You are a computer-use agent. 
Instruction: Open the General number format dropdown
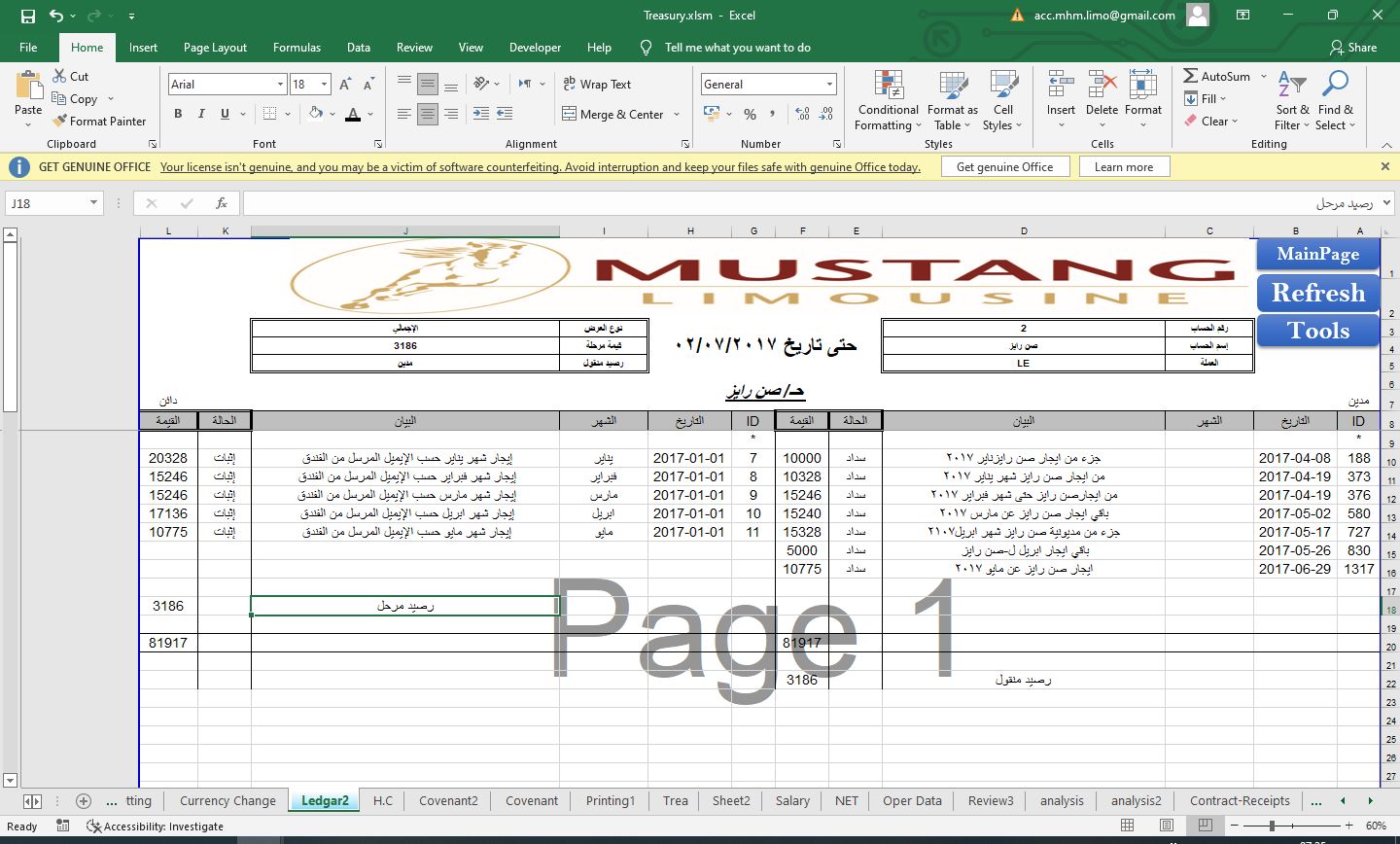click(828, 85)
